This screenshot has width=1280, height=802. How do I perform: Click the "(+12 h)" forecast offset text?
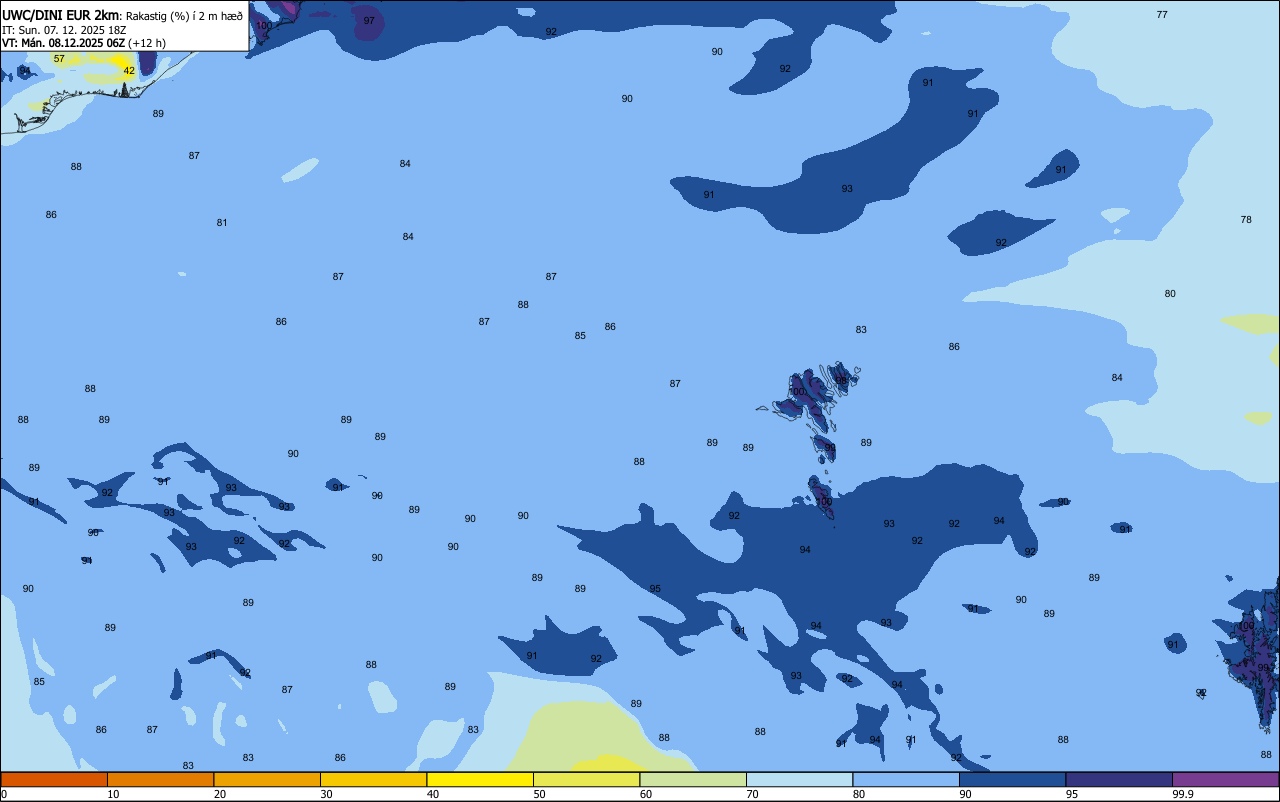(x=147, y=42)
